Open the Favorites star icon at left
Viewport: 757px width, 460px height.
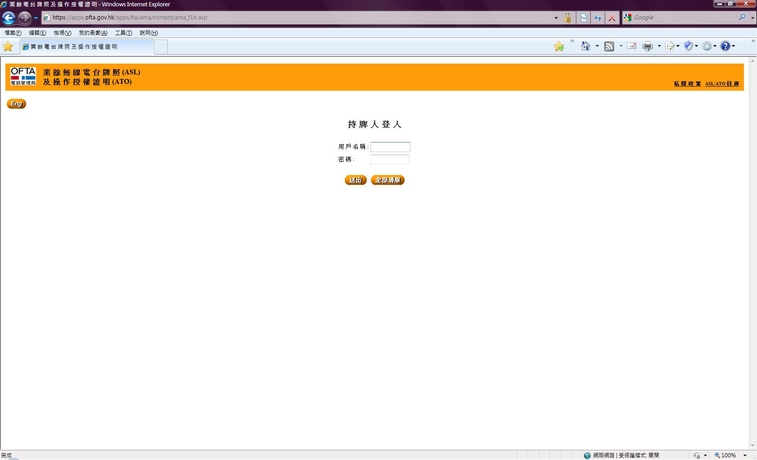[8, 47]
